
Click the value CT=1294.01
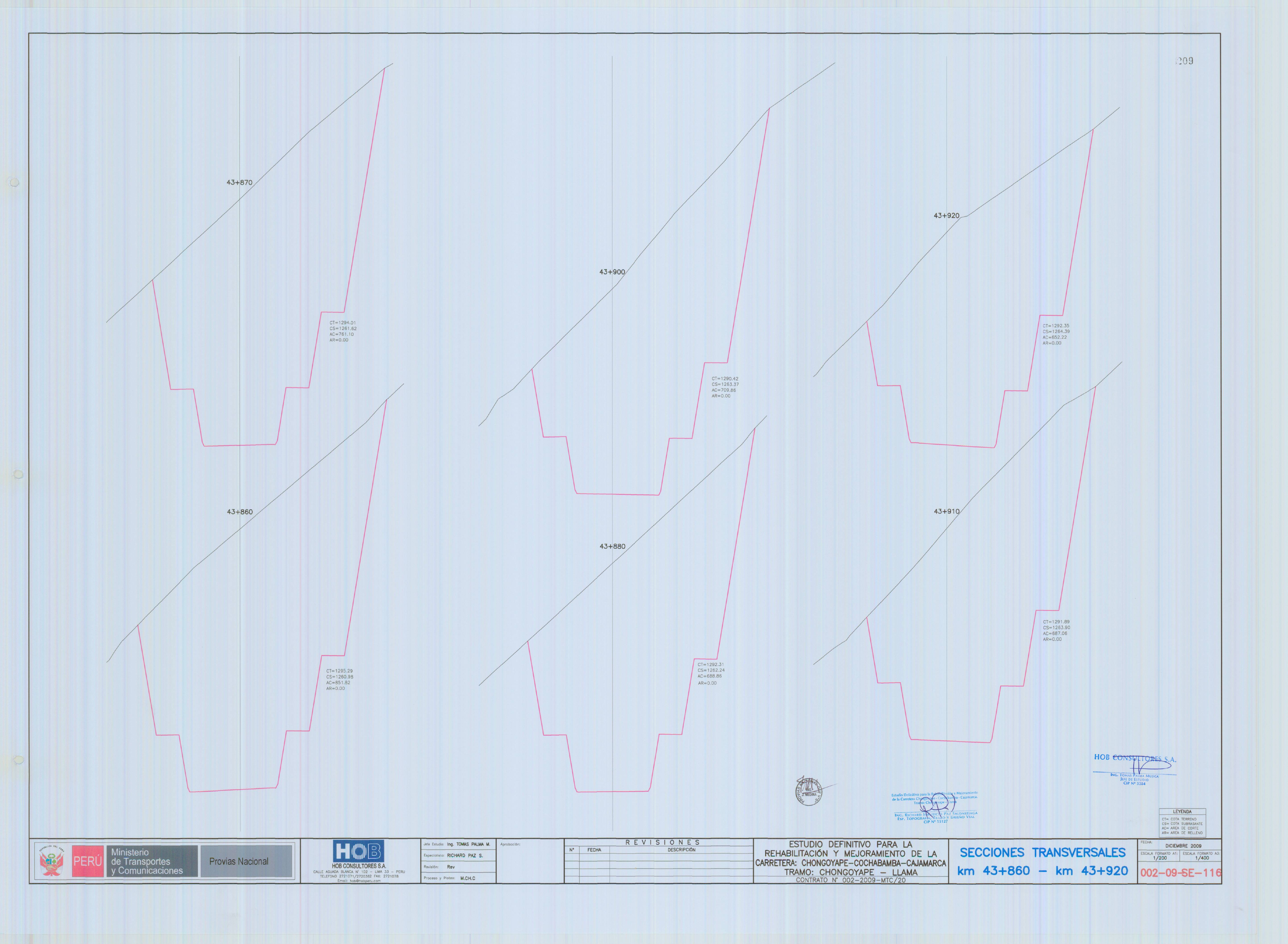pos(342,323)
